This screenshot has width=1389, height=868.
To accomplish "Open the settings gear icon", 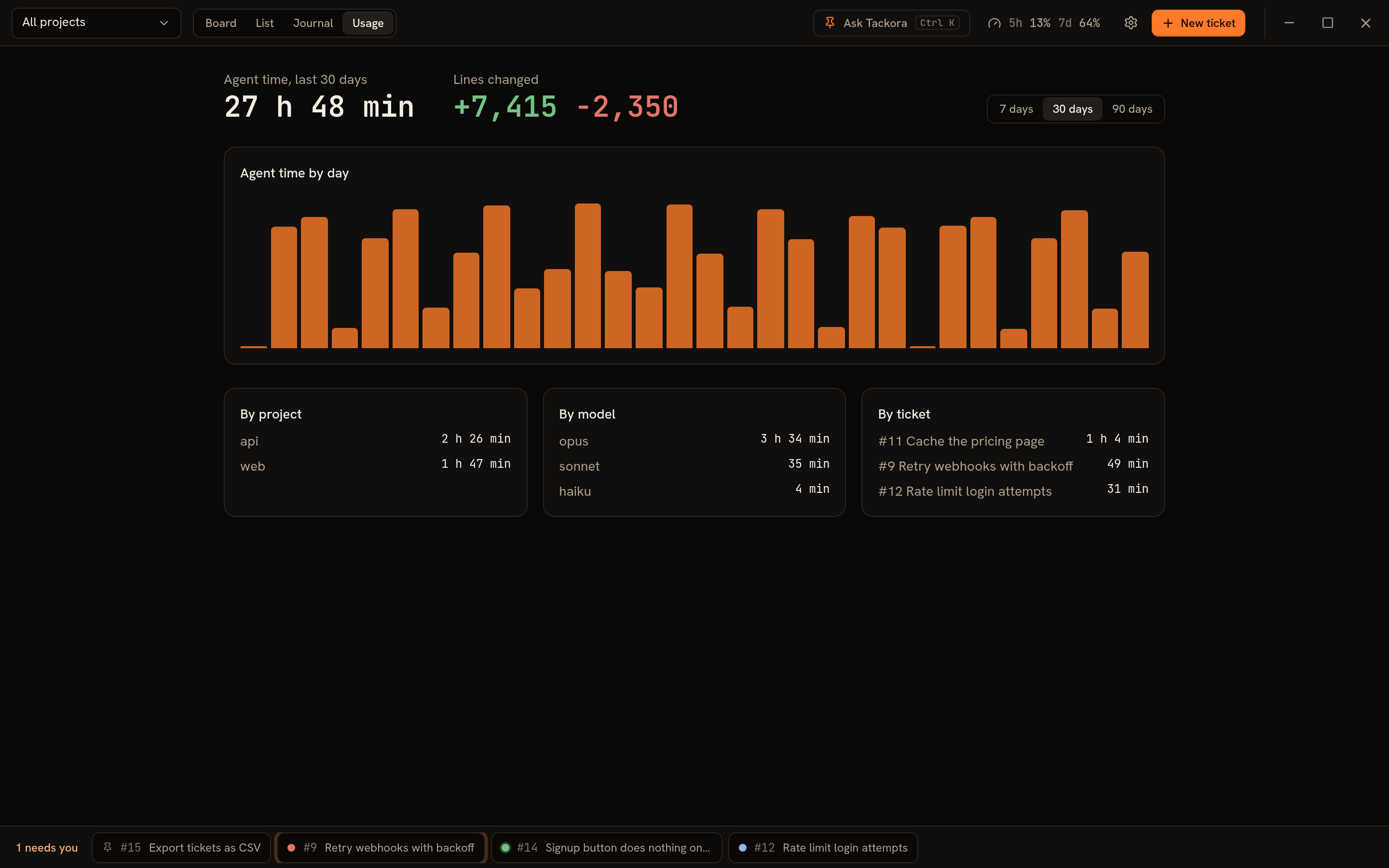I will pyautogui.click(x=1130, y=23).
